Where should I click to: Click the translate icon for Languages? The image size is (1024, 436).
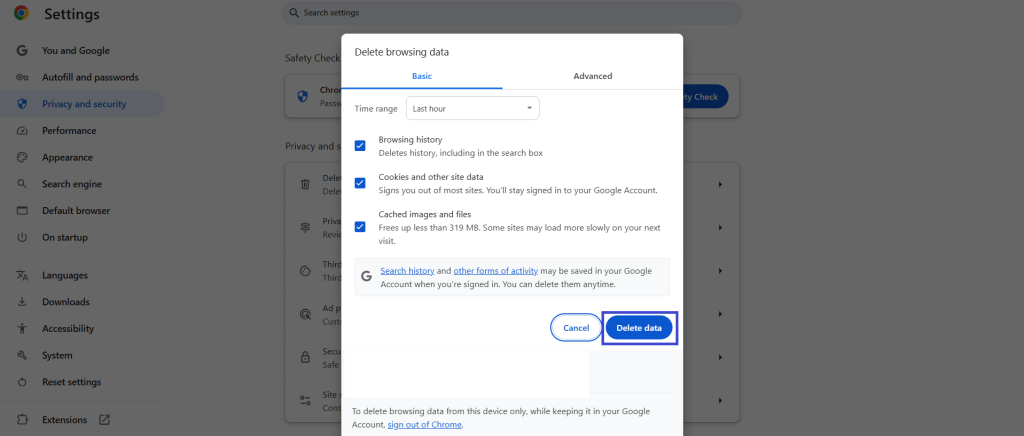[22, 275]
